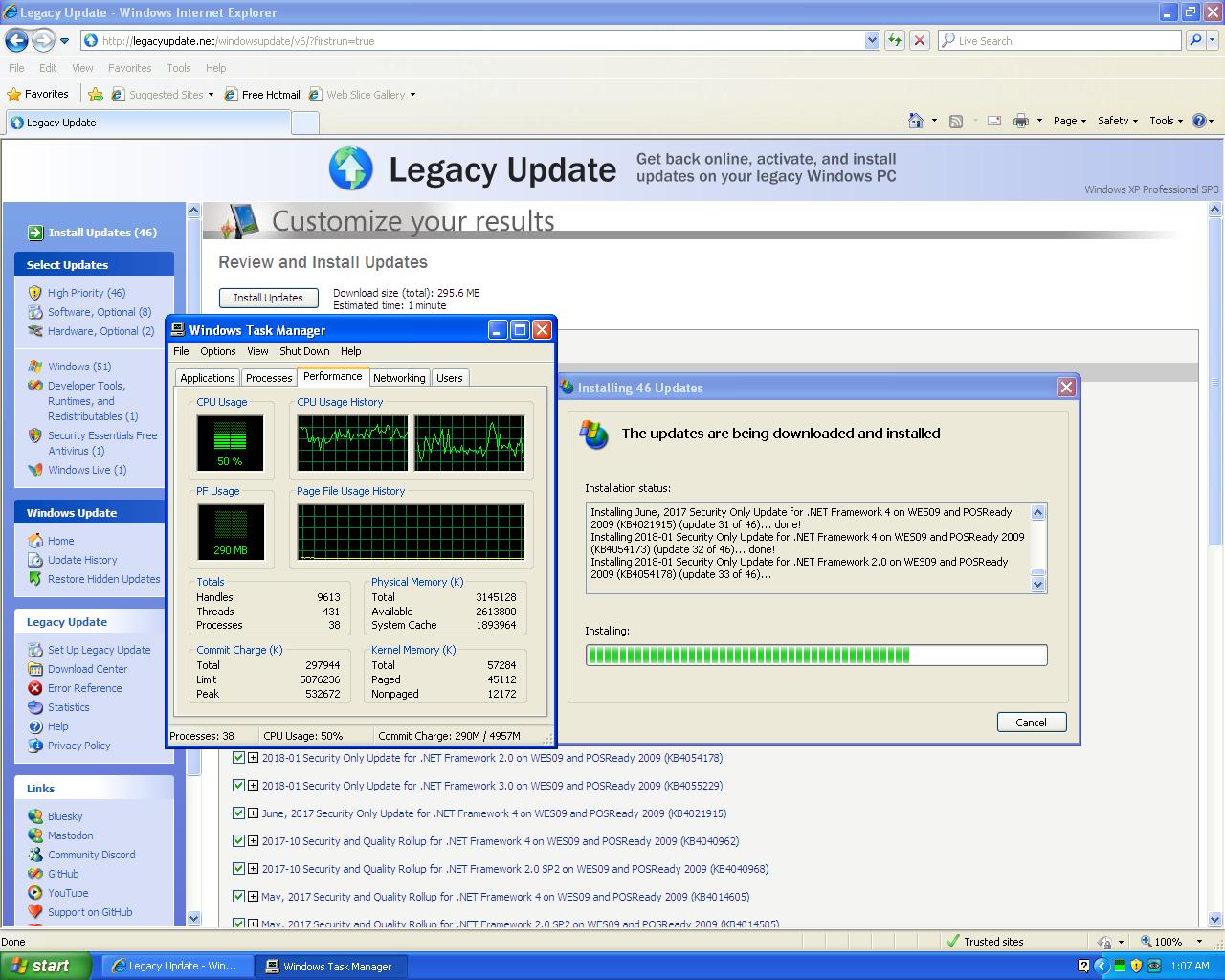
Task: Click the IE Help question mark icon
Action: (x=1198, y=121)
